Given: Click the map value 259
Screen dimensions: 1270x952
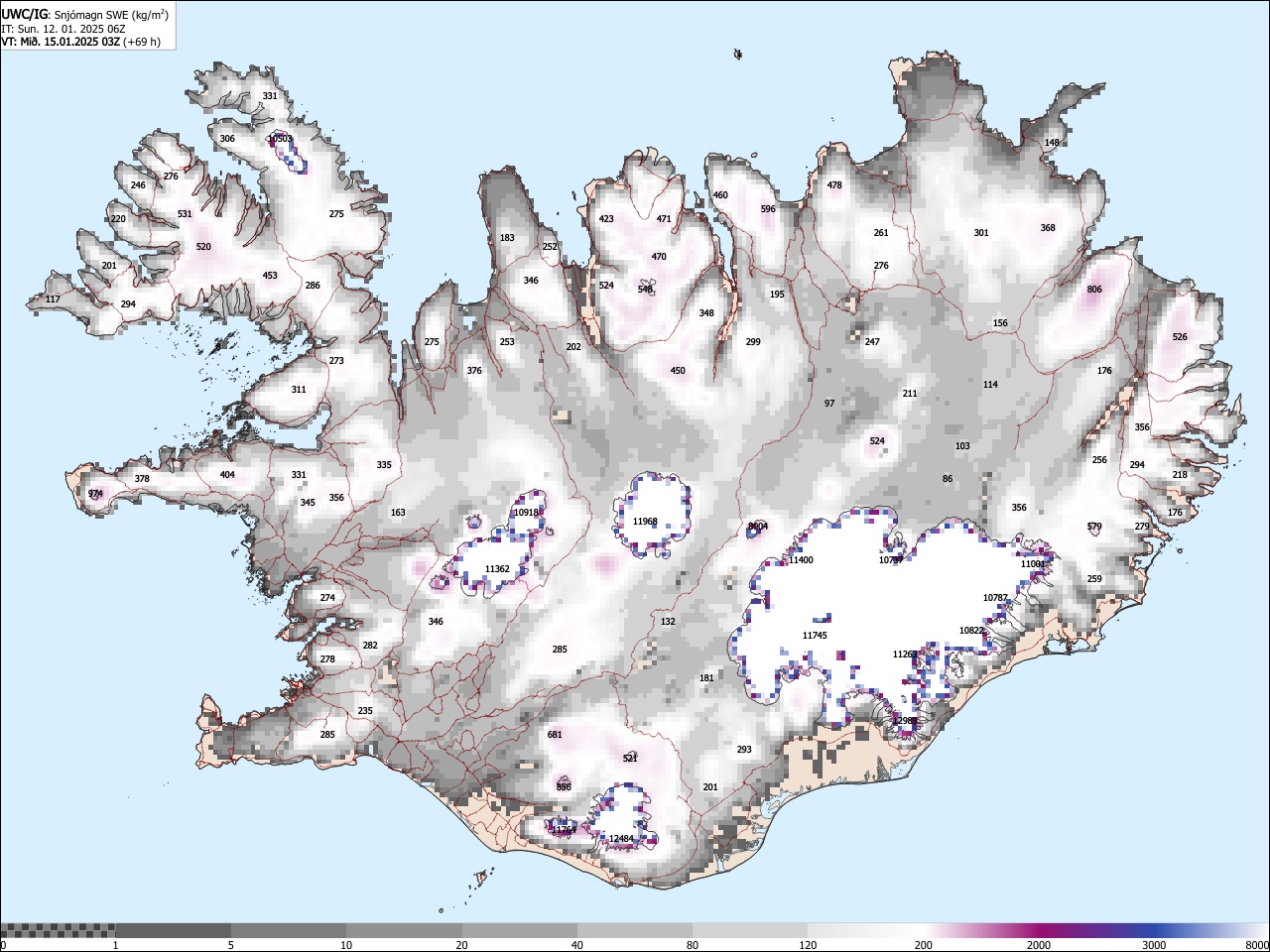Looking at the screenshot, I should (x=1094, y=579).
